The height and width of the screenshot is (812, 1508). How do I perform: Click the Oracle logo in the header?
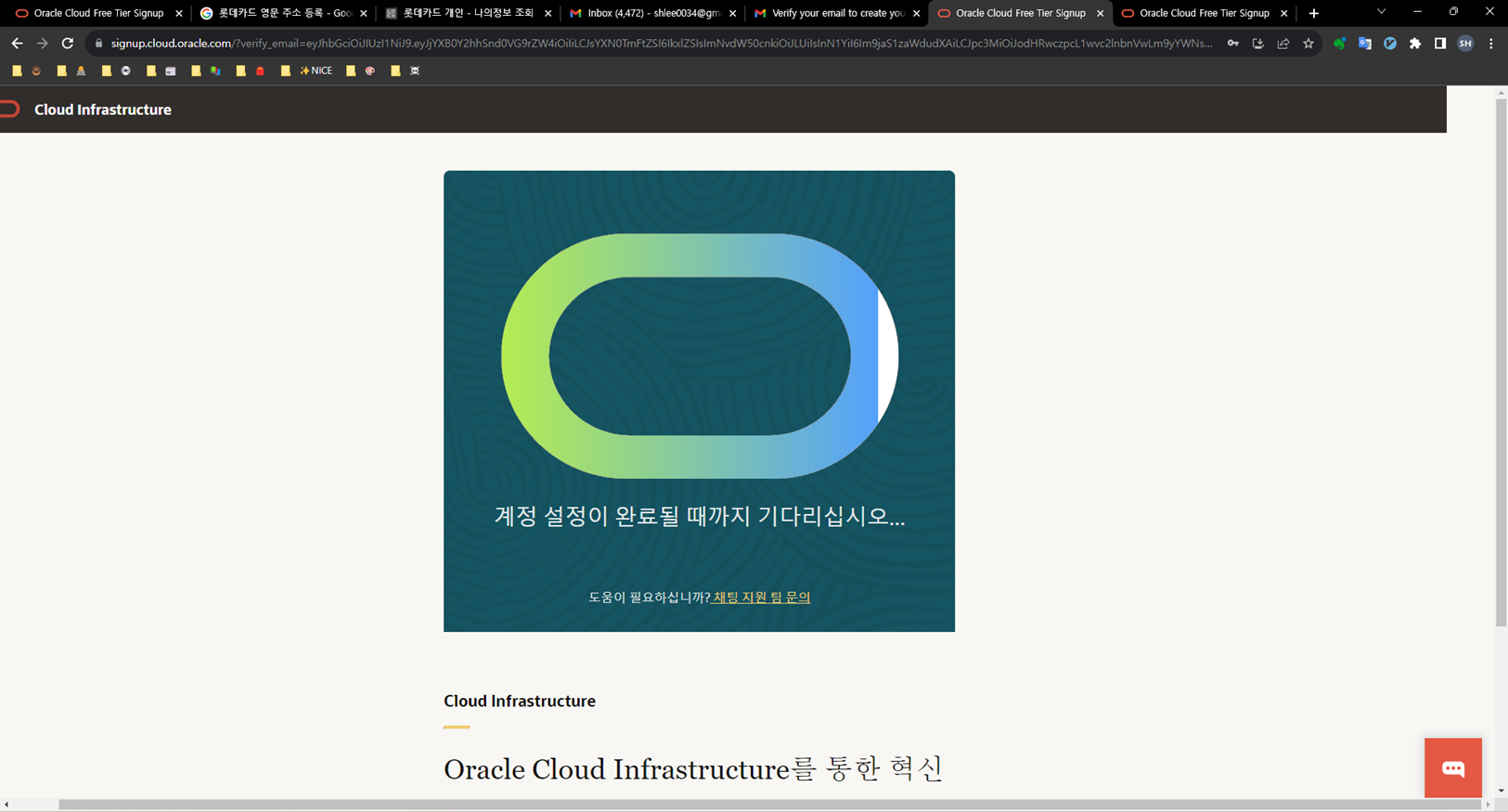click(x=10, y=110)
